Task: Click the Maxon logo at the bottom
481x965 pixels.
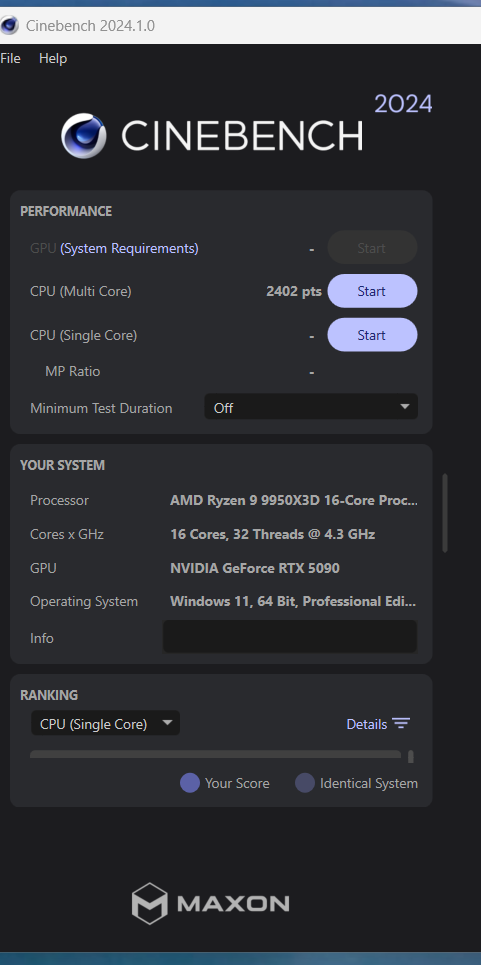Action: [210, 903]
